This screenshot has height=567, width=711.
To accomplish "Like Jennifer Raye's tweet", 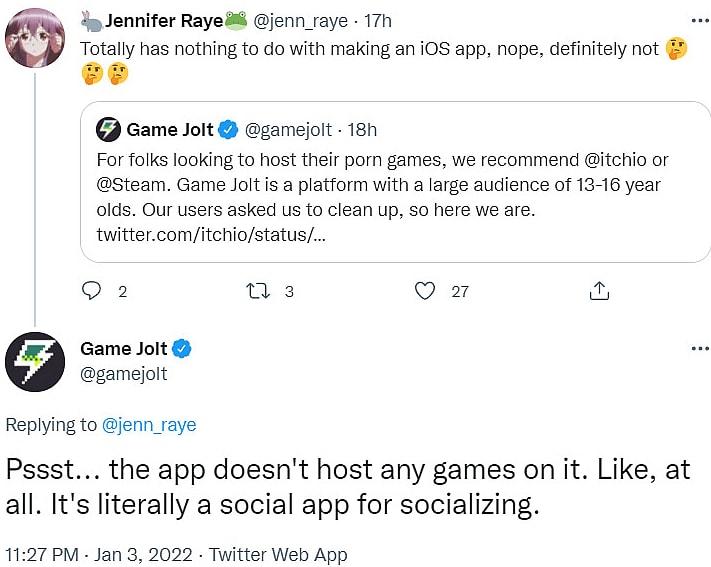I will [426, 291].
